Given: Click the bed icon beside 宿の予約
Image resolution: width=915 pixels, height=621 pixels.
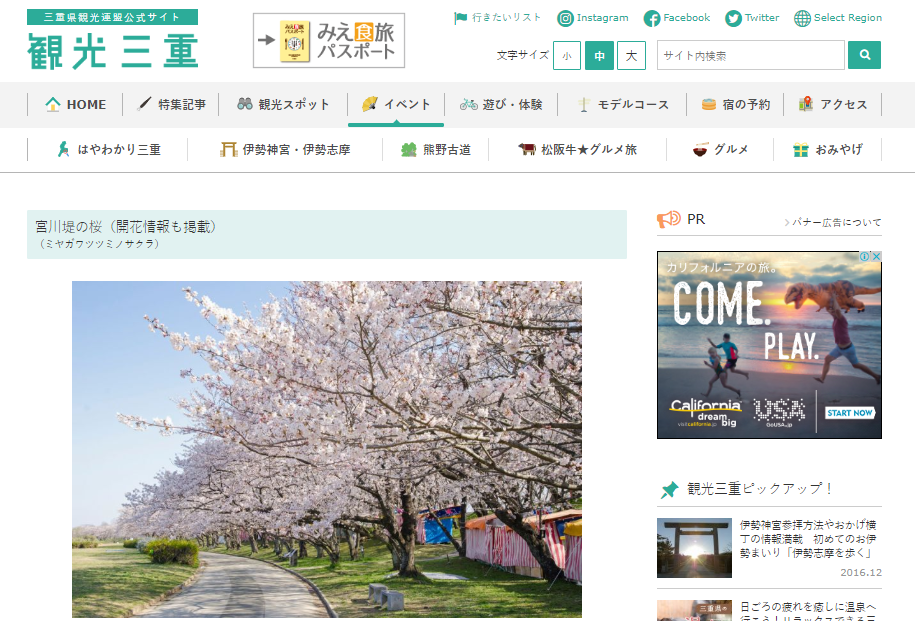Looking at the screenshot, I should (x=708, y=104).
